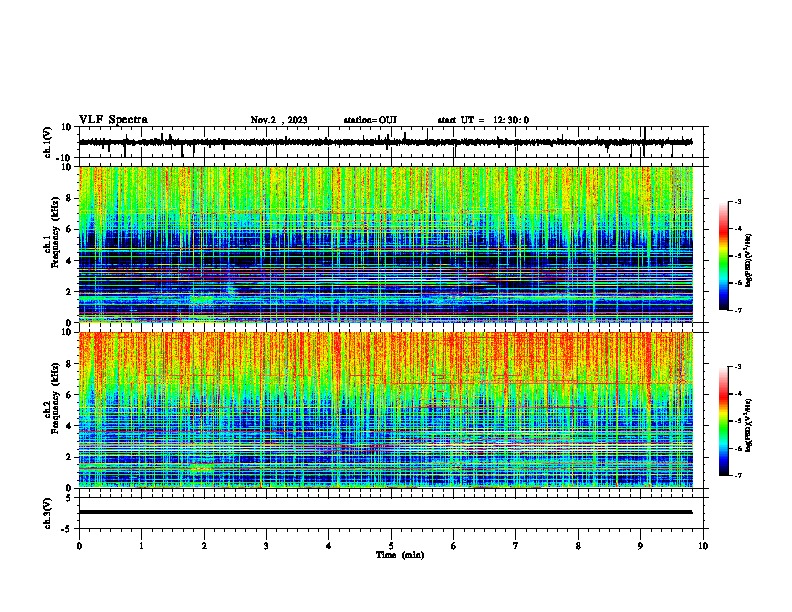Click the ch.1 color scale units label
Viewport: 792px width, 612px height.
coord(749,260)
